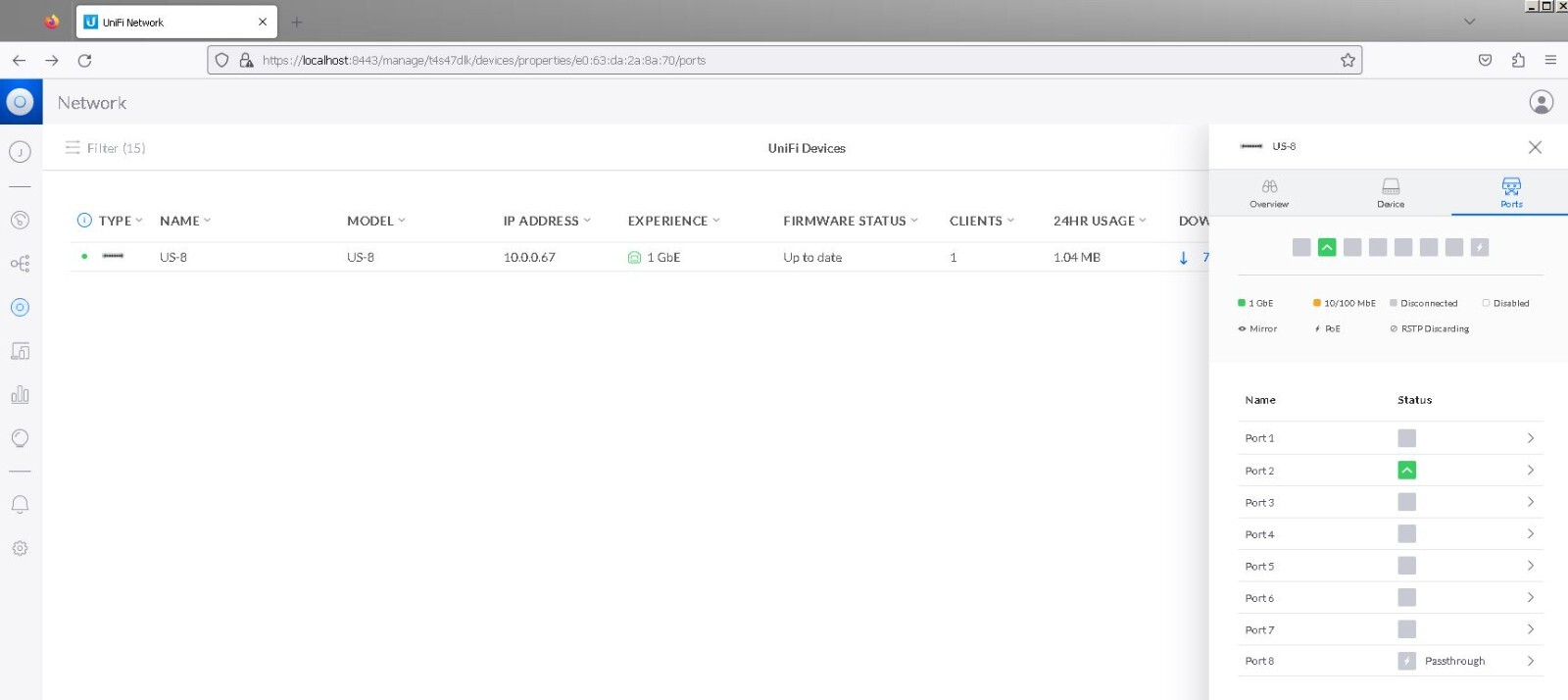Open the Clients monitor icon in the left sidebar

click(20, 351)
